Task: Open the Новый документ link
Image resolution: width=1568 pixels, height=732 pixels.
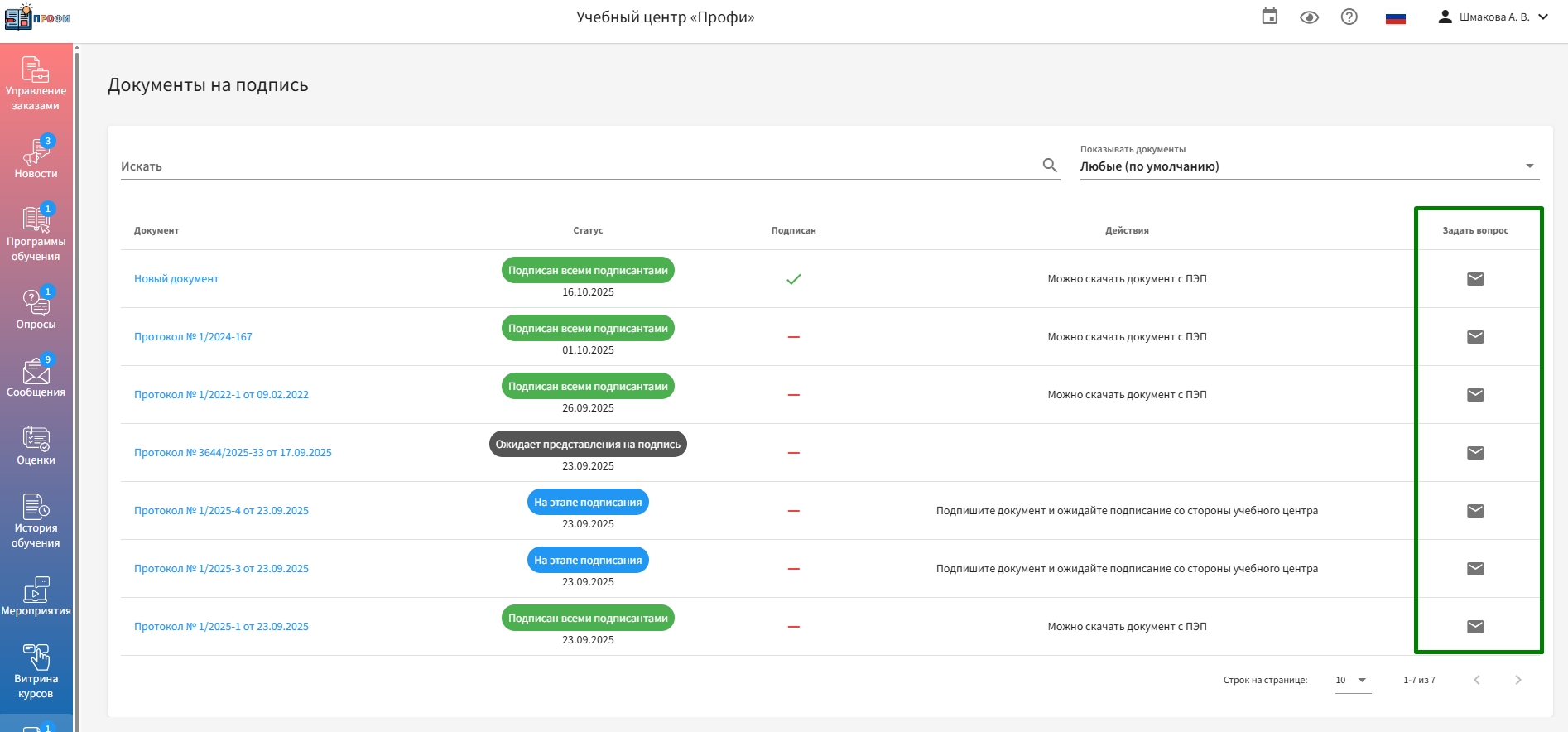Action: pyautogui.click(x=176, y=279)
